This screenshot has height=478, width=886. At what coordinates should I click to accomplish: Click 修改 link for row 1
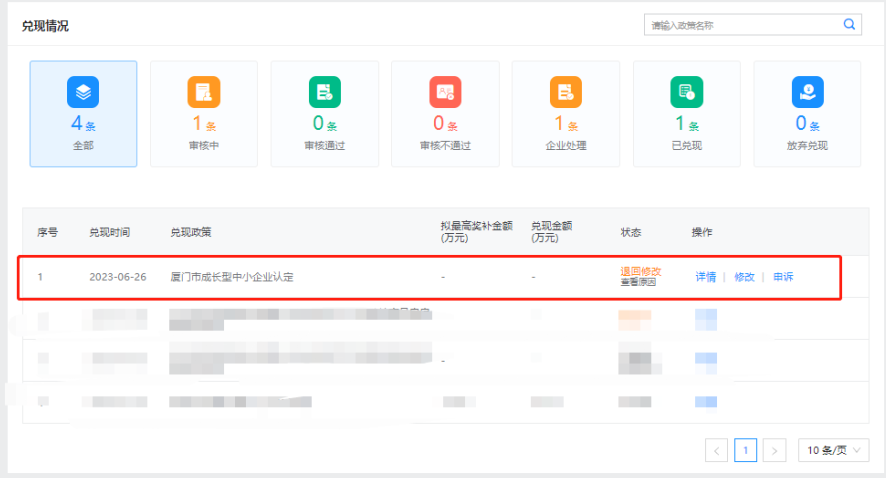(744, 277)
